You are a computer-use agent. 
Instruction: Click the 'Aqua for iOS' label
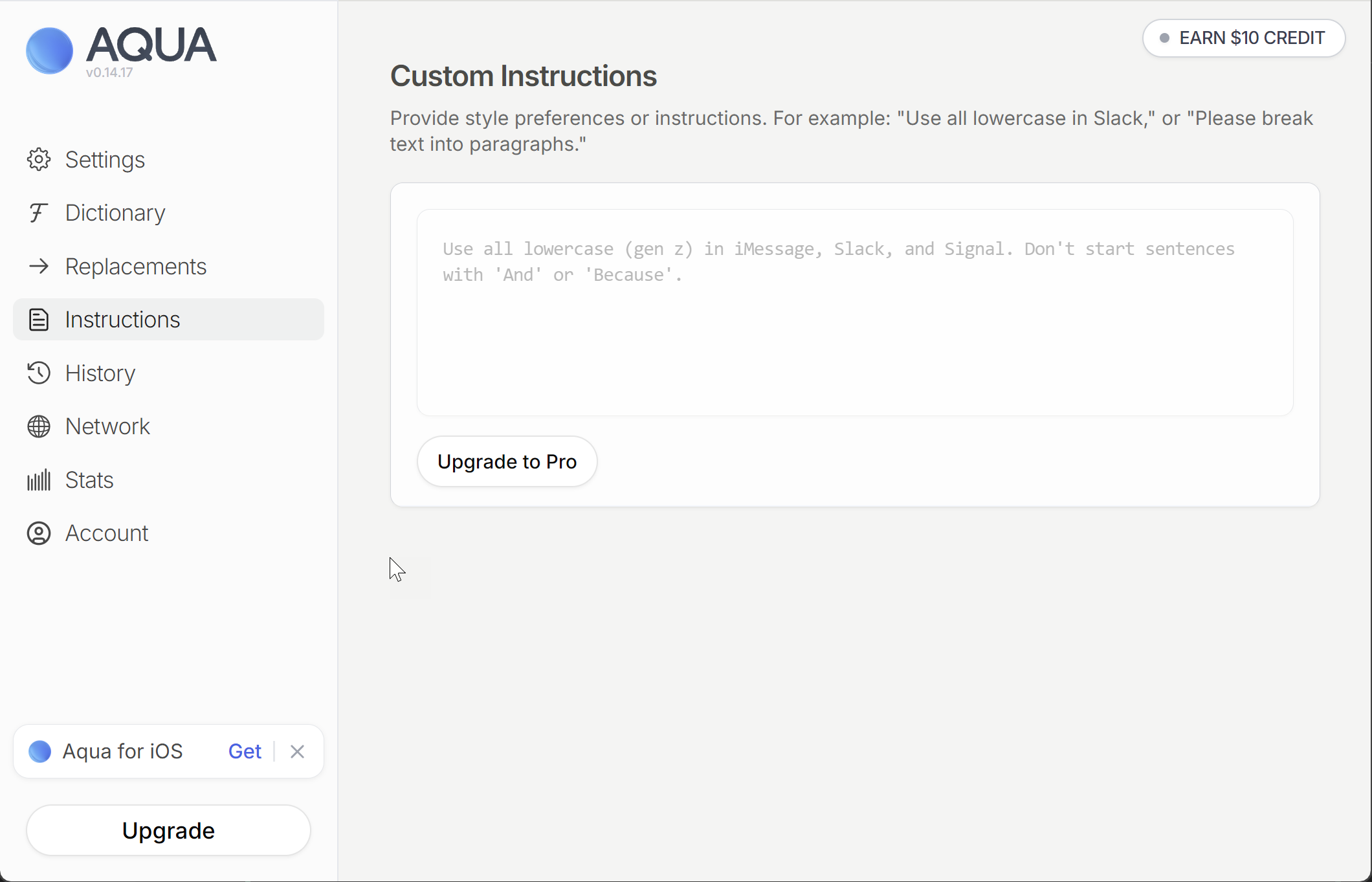122,751
